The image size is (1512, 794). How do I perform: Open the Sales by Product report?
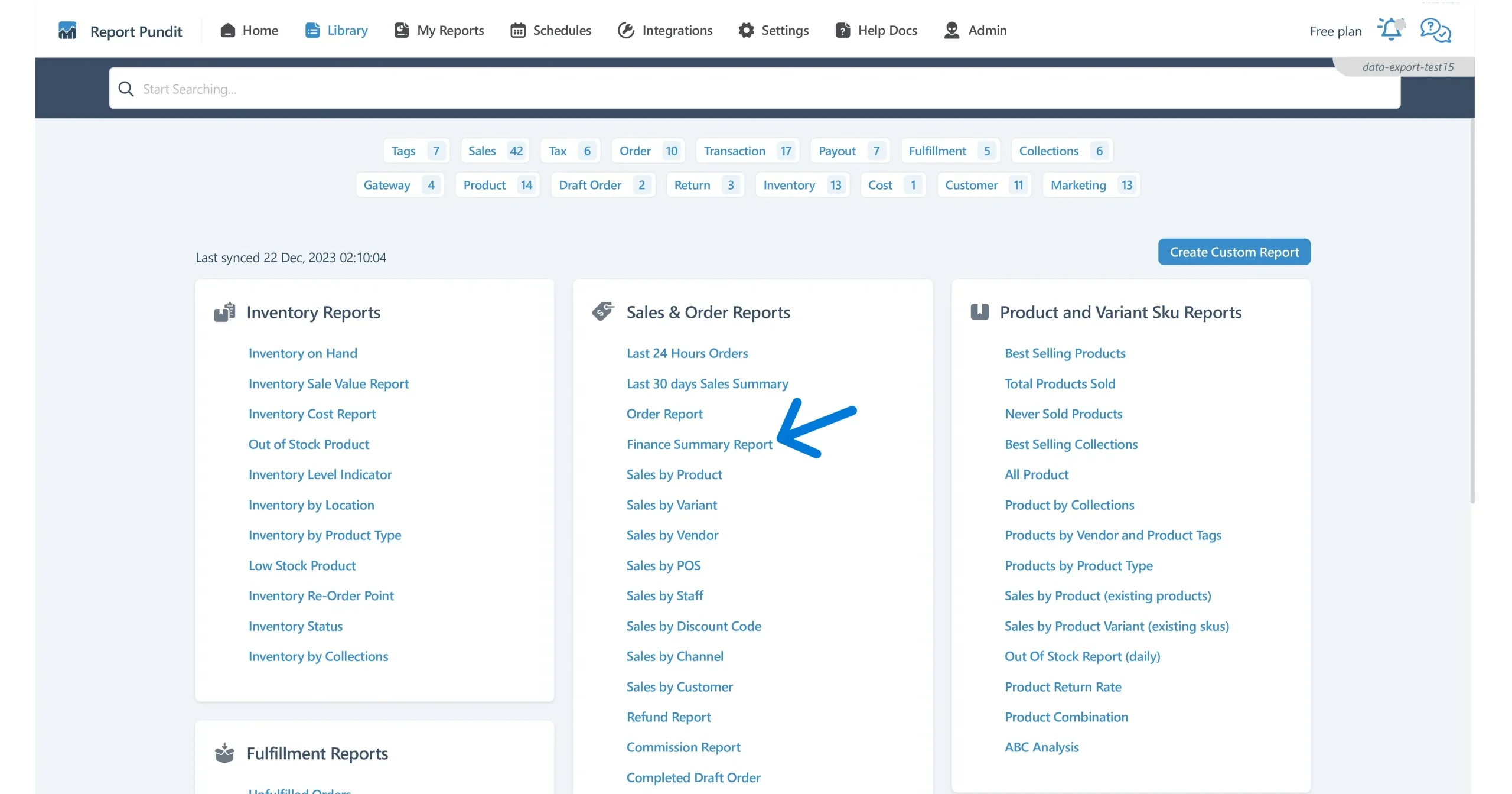674,474
